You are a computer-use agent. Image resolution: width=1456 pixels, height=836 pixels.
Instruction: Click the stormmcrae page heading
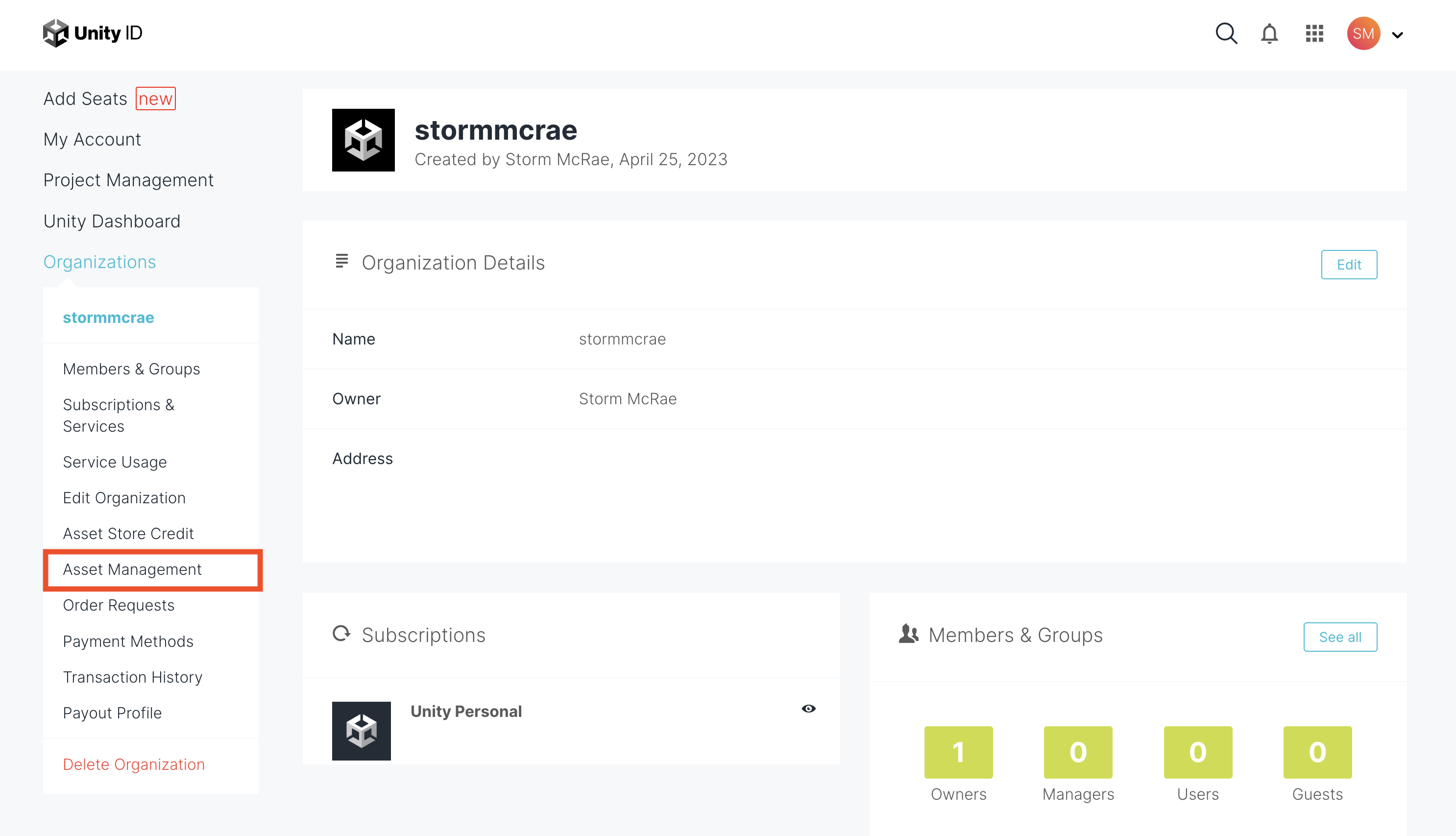[496, 130]
